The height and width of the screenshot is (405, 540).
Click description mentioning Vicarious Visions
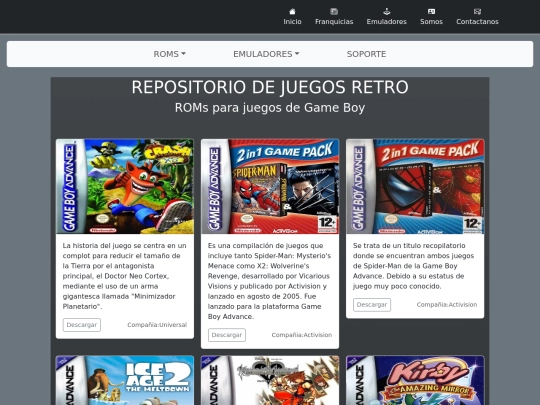pyautogui.click(x=270, y=281)
